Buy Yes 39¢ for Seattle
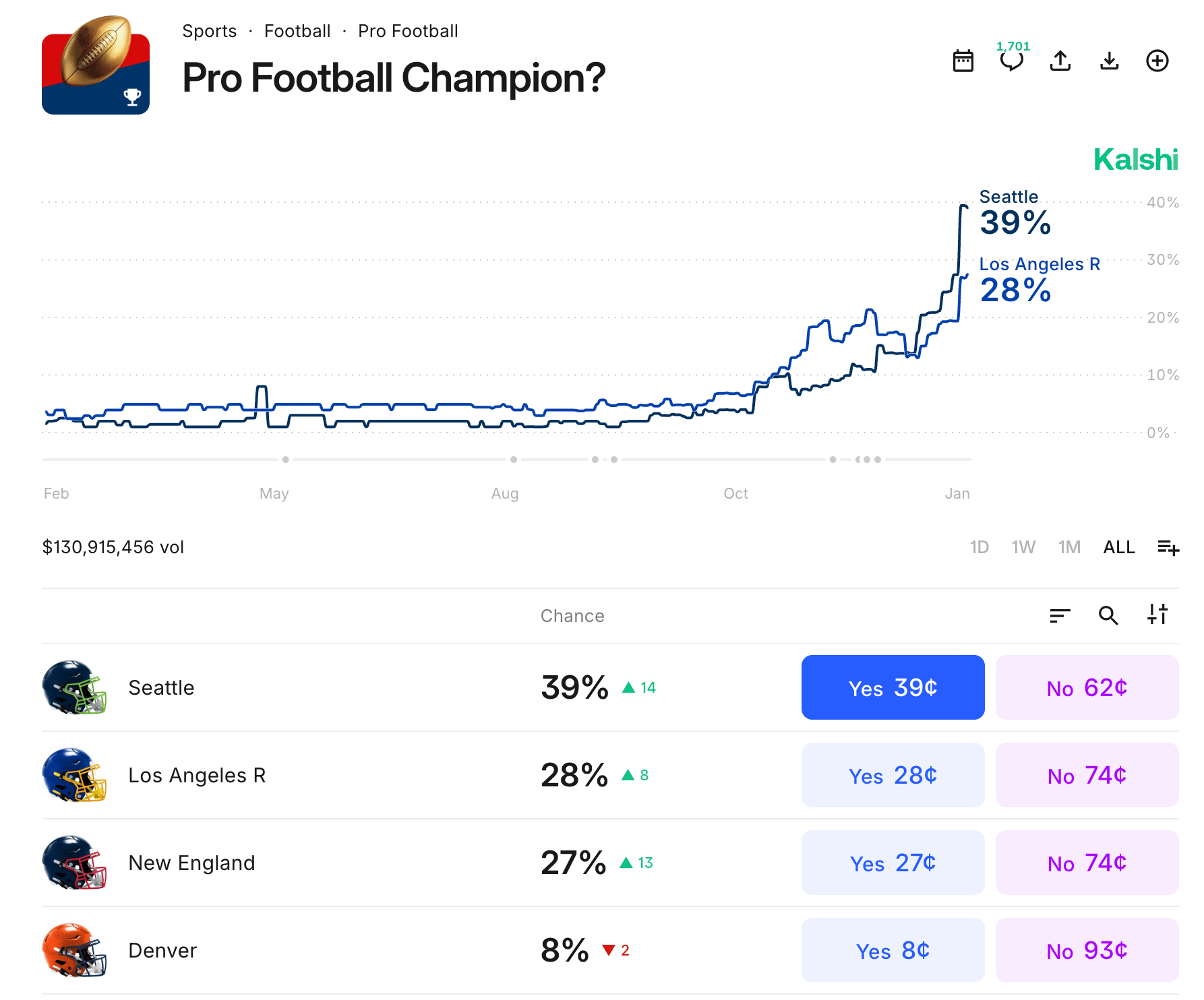The height and width of the screenshot is (1000, 1204). coord(893,687)
